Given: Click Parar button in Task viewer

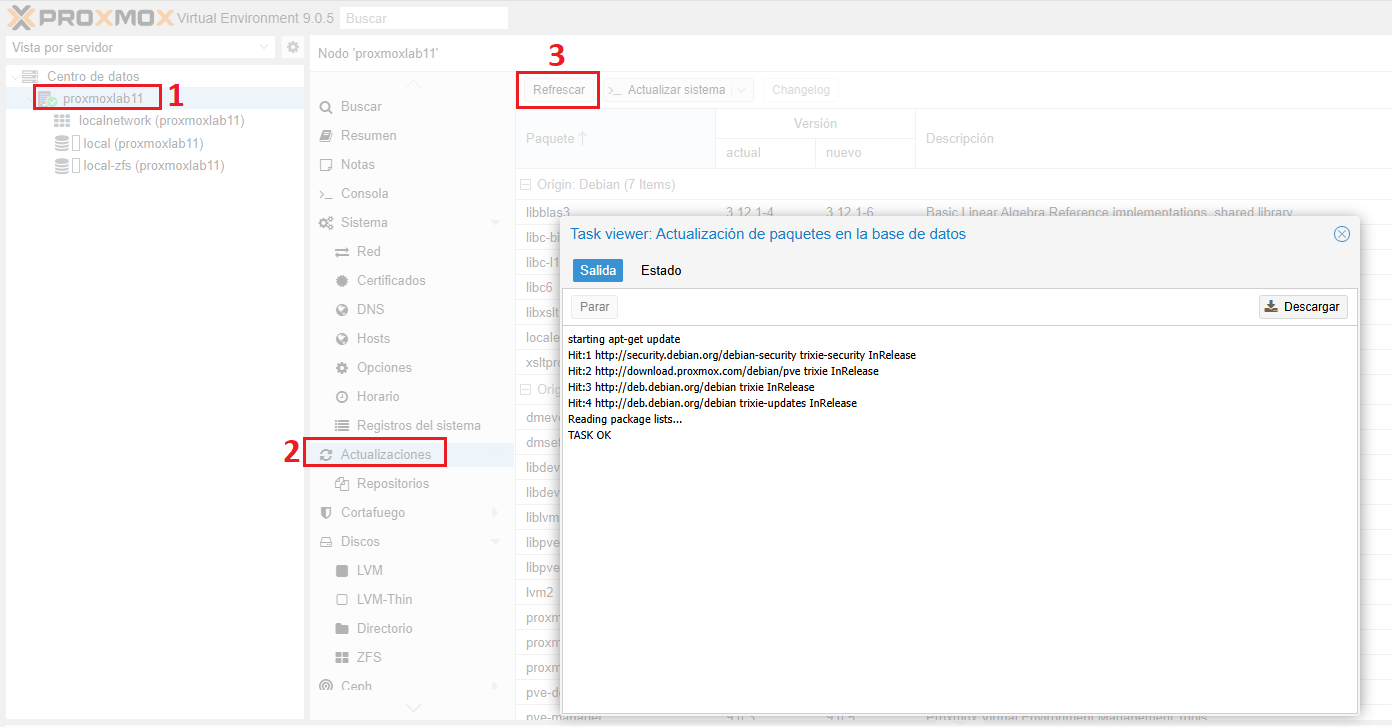Looking at the screenshot, I should point(595,307).
